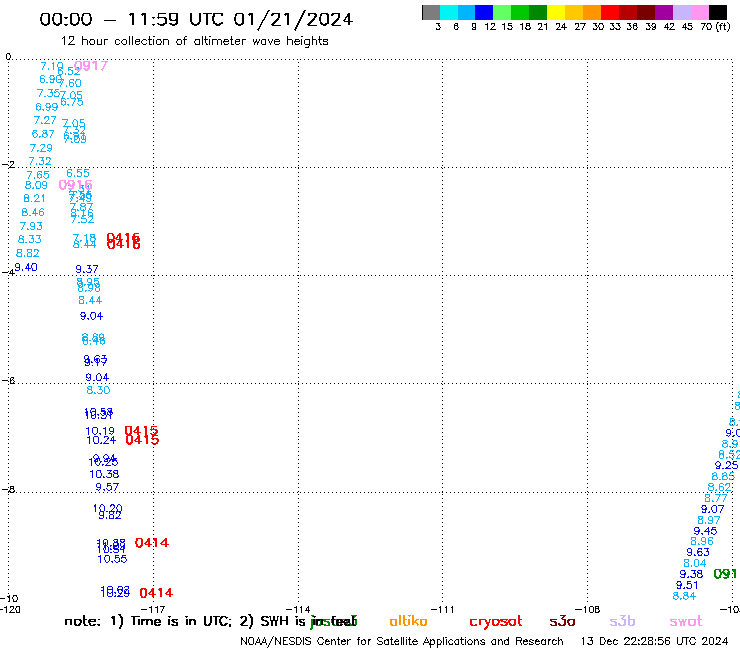Click the wave height value '9.45'
The image size is (740, 650).
click(706, 531)
